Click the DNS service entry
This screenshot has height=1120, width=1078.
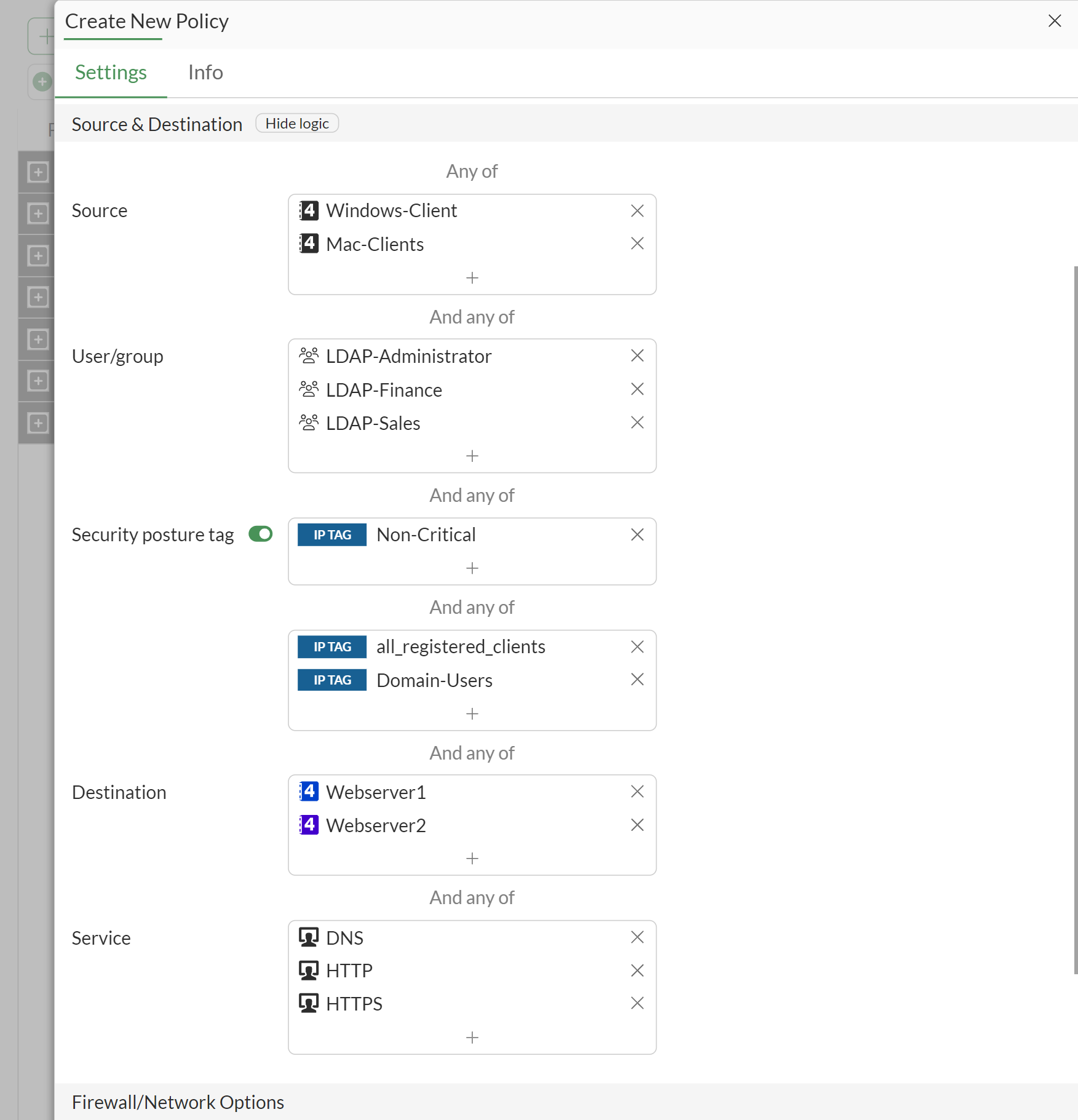(344, 938)
